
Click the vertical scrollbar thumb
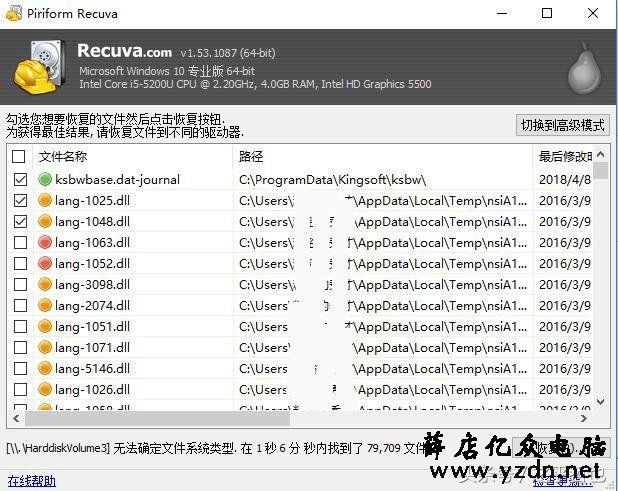click(600, 170)
